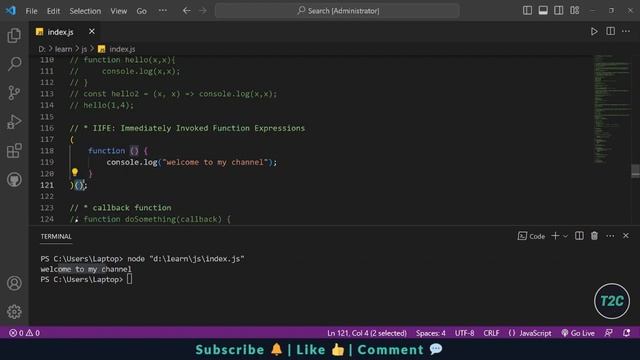640x360 pixels.
Task: Close the terminal panel
Action: (x=626, y=236)
